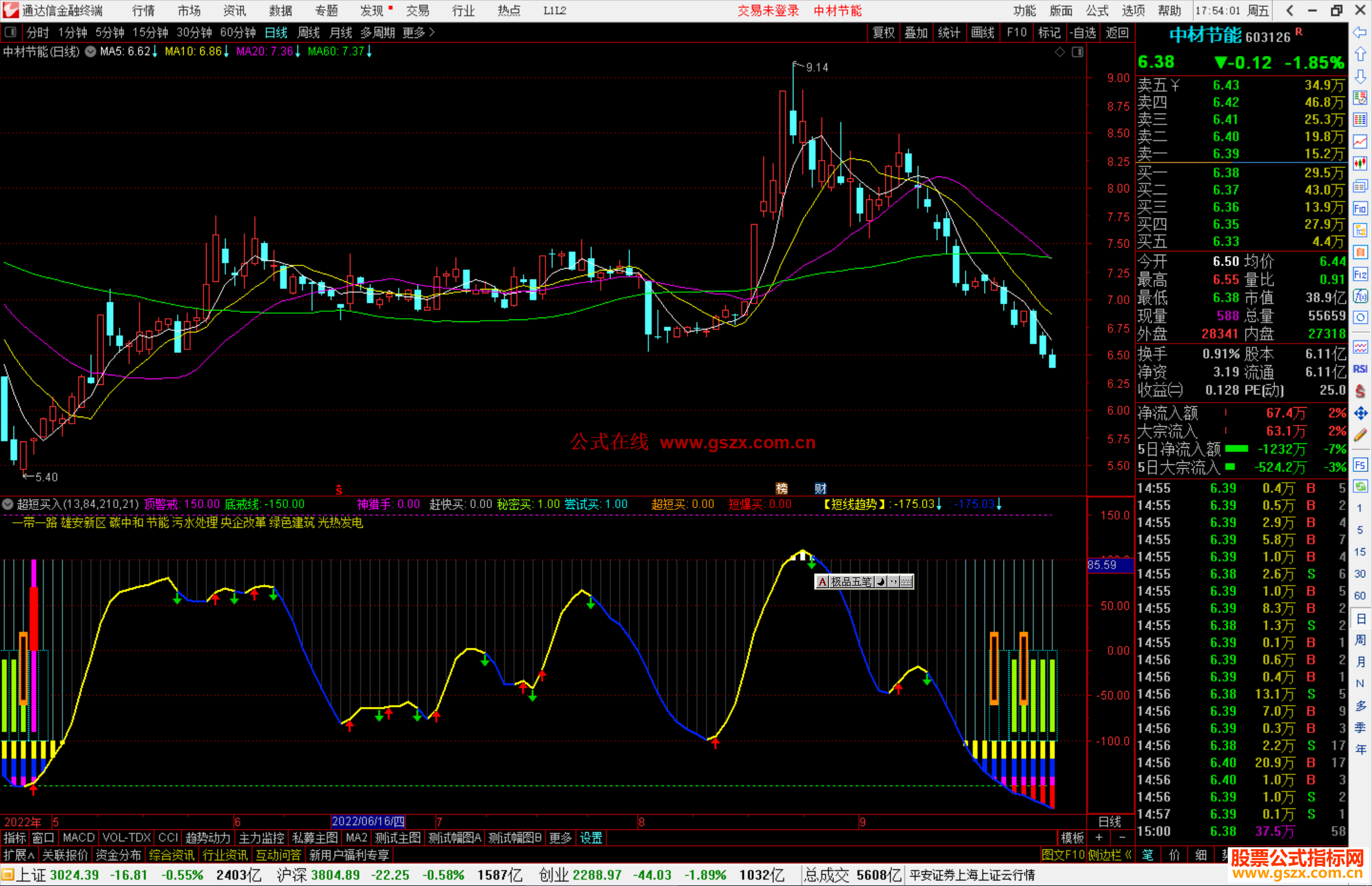Collapse the 侧边栏 sidebar toggle
The image size is (1372, 886).
1110,855
